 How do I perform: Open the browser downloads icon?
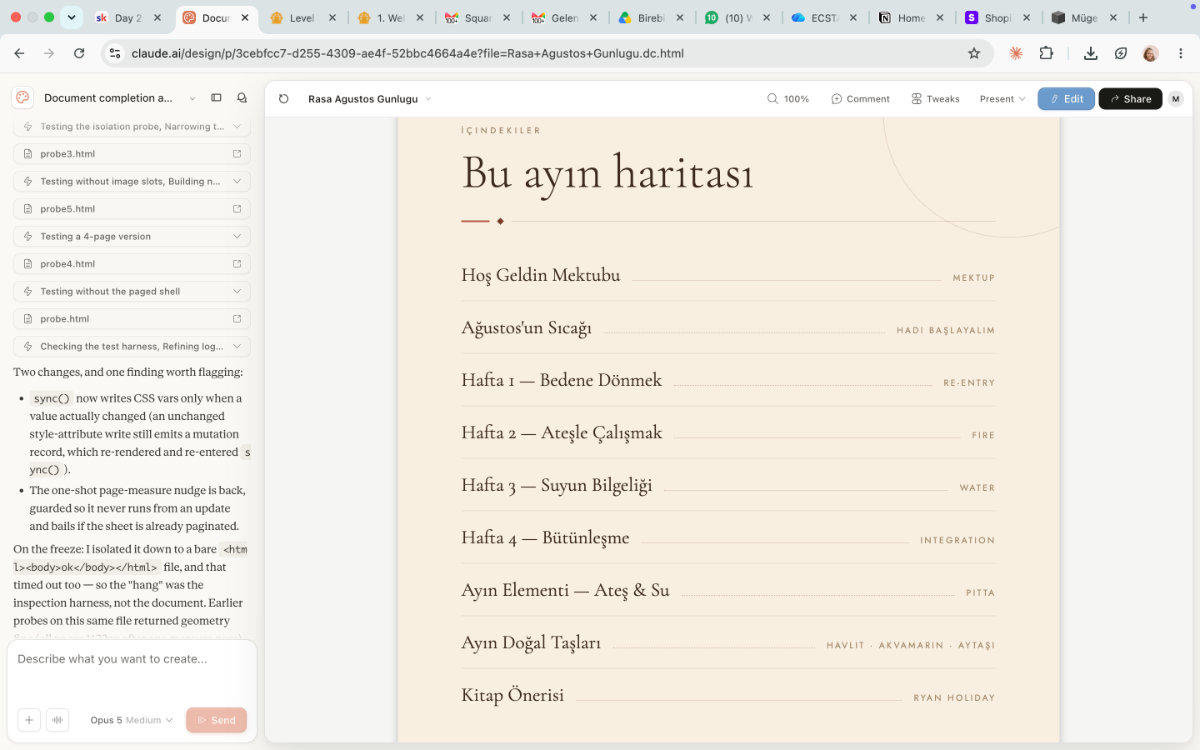coord(1091,53)
